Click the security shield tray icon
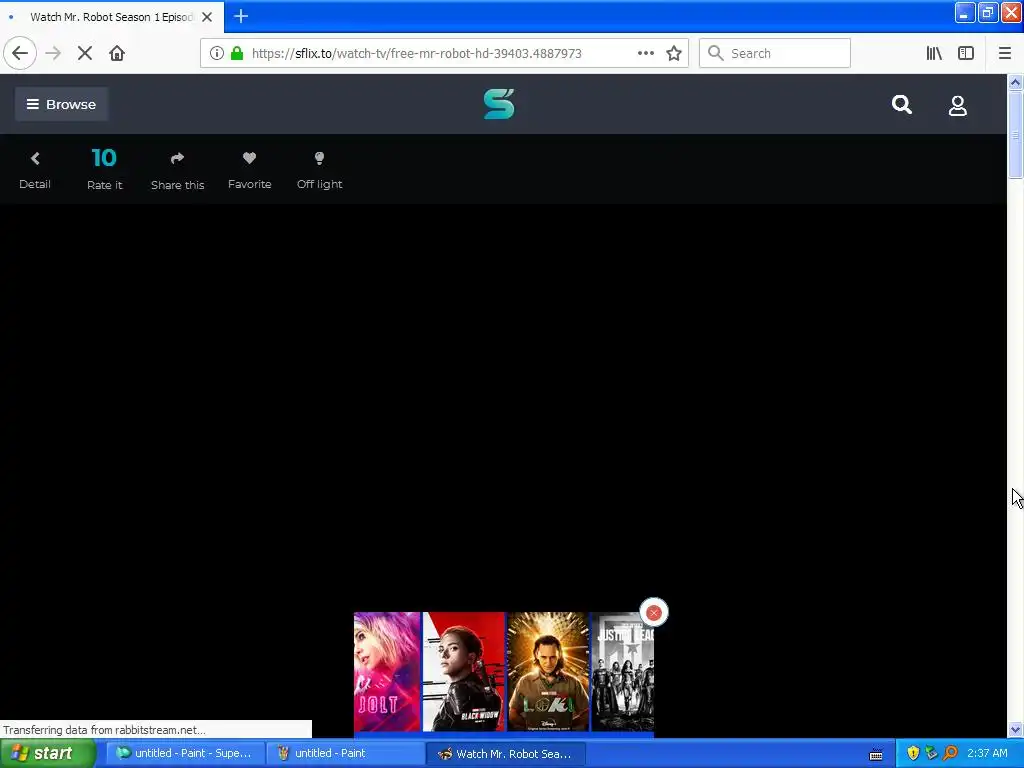Image resolution: width=1024 pixels, height=768 pixels. (x=913, y=754)
